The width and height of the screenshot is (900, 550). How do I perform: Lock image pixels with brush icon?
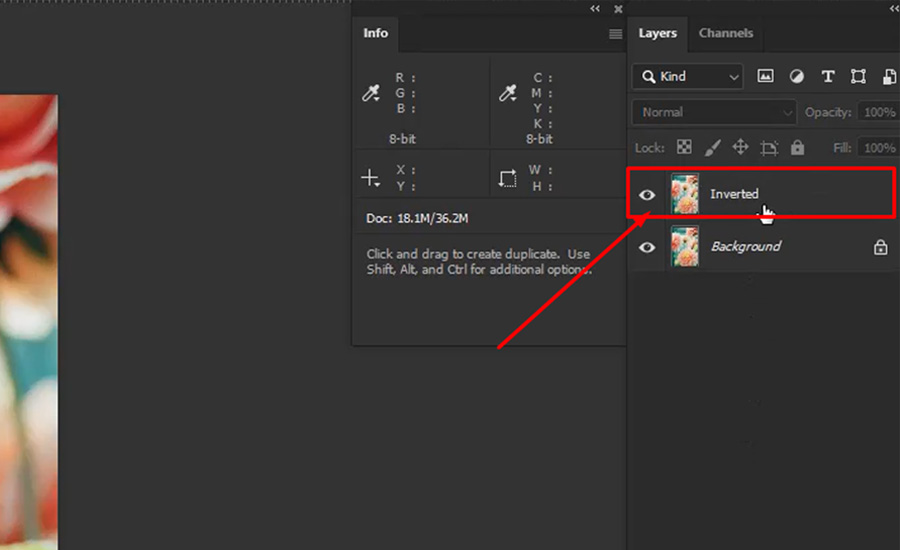click(712, 148)
